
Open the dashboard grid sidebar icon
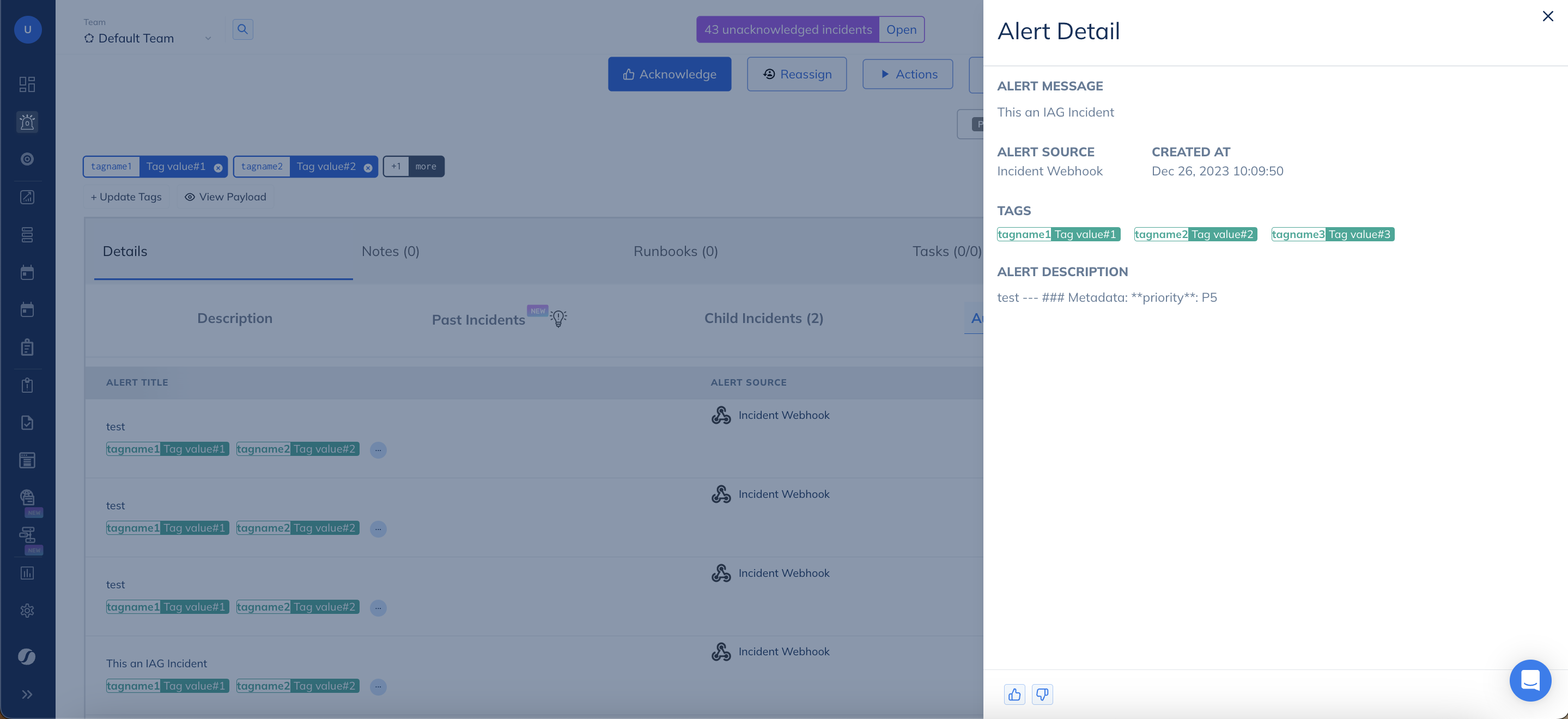click(x=27, y=84)
